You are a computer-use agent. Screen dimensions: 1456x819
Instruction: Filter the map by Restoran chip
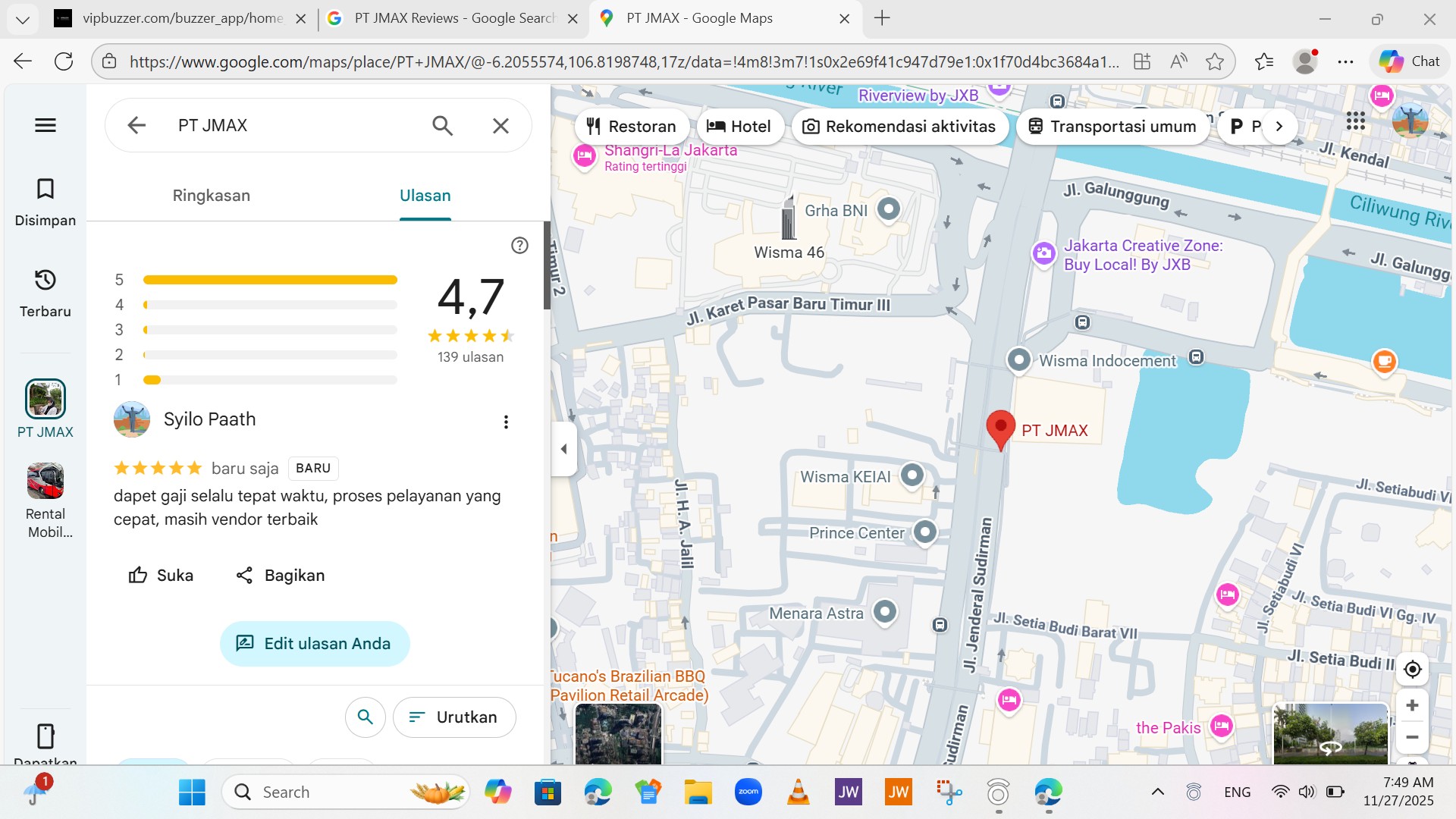pos(632,126)
